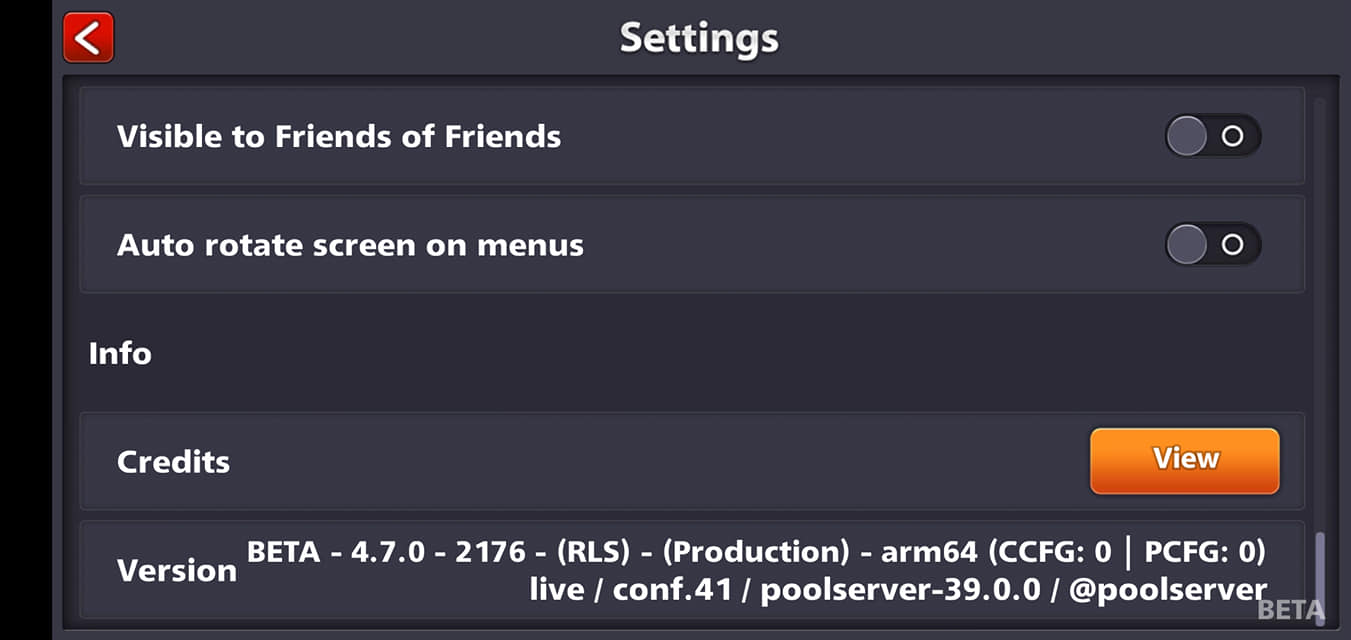Click the grey knob of Friends of Friends switch
The image size is (1351, 640).
[x=1187, y=136]
